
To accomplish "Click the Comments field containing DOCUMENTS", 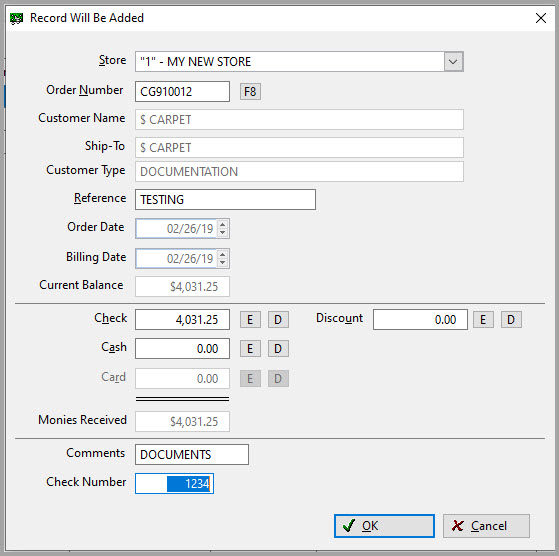I will 192,454.
